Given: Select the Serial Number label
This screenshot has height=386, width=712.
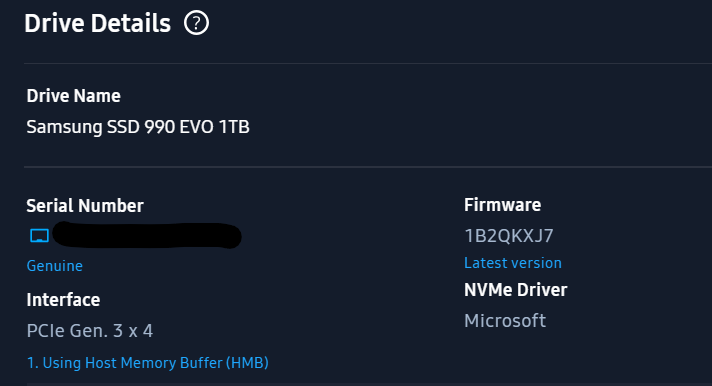Looking at the screenshot, I should 85,206.
